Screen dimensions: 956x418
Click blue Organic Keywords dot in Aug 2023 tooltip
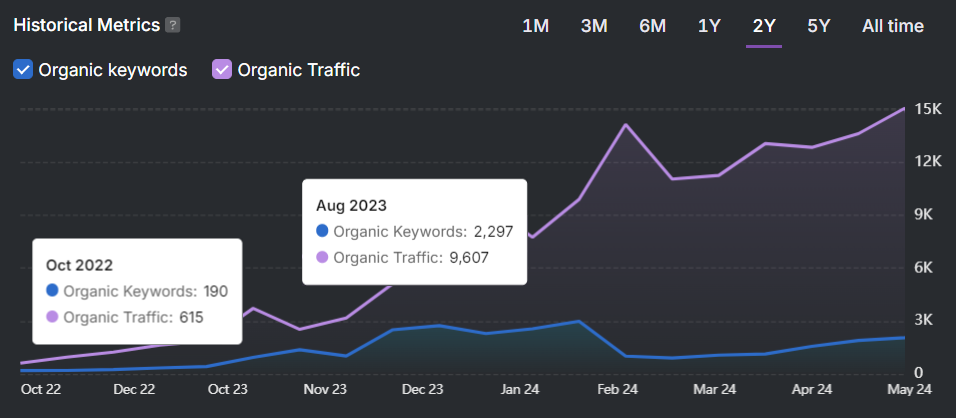322,231
